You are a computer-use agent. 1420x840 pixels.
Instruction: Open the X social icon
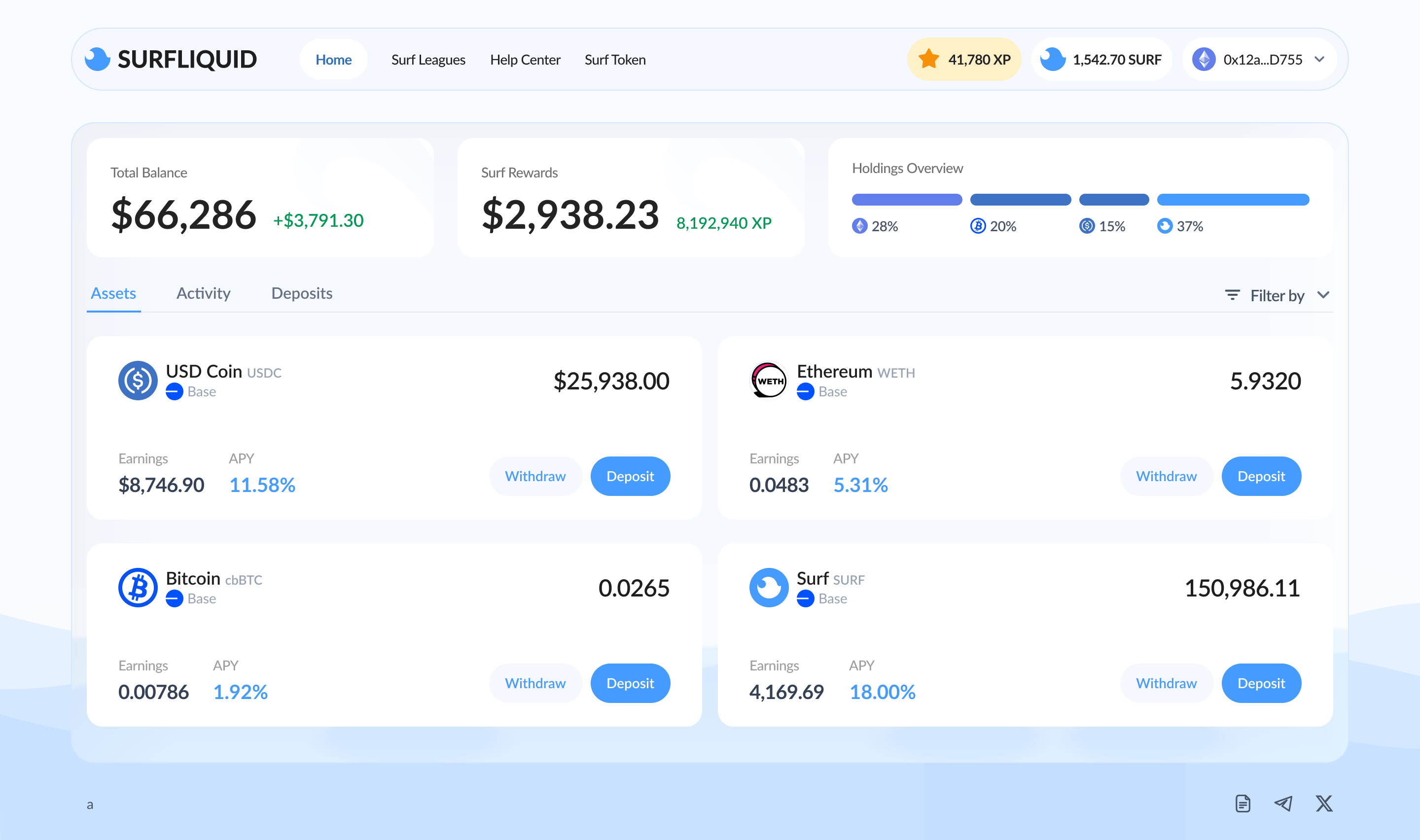(x=1324, y=803)
